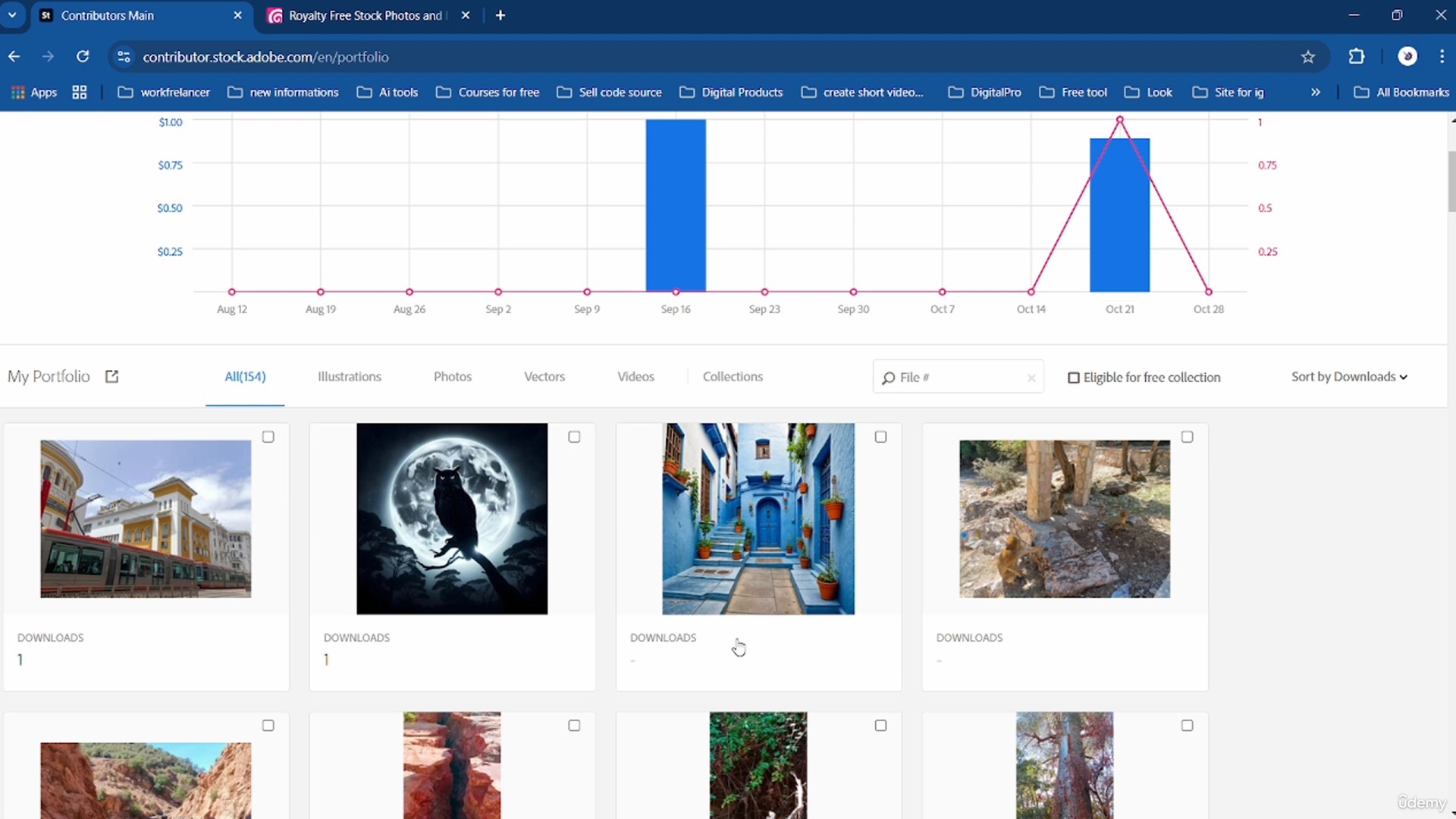Click the Oct 21 downloads data point

(1120, 120)
